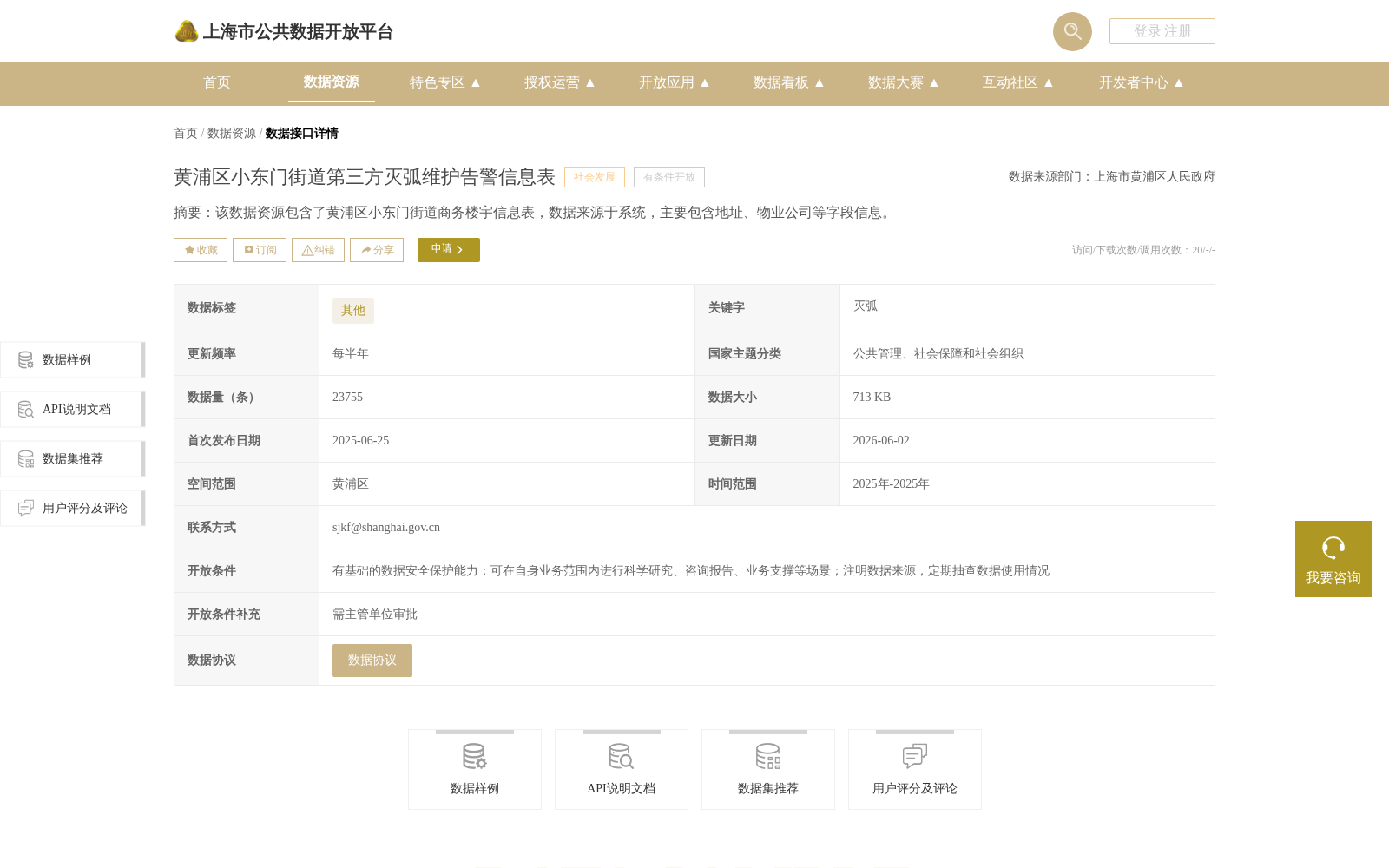Open the 数据协议 button in table
The height and width of the screenshot is (868, 1389).
coord(372,661)
